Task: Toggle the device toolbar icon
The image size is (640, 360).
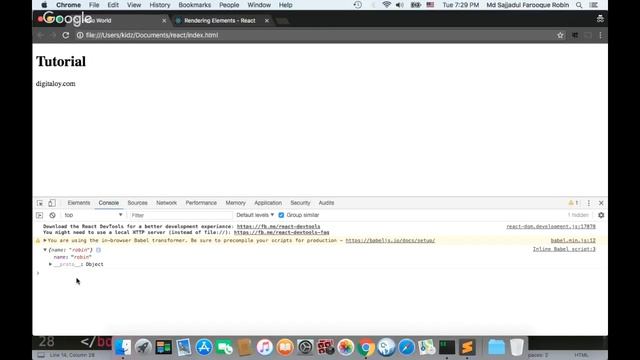Action: [x=52, y=203]
